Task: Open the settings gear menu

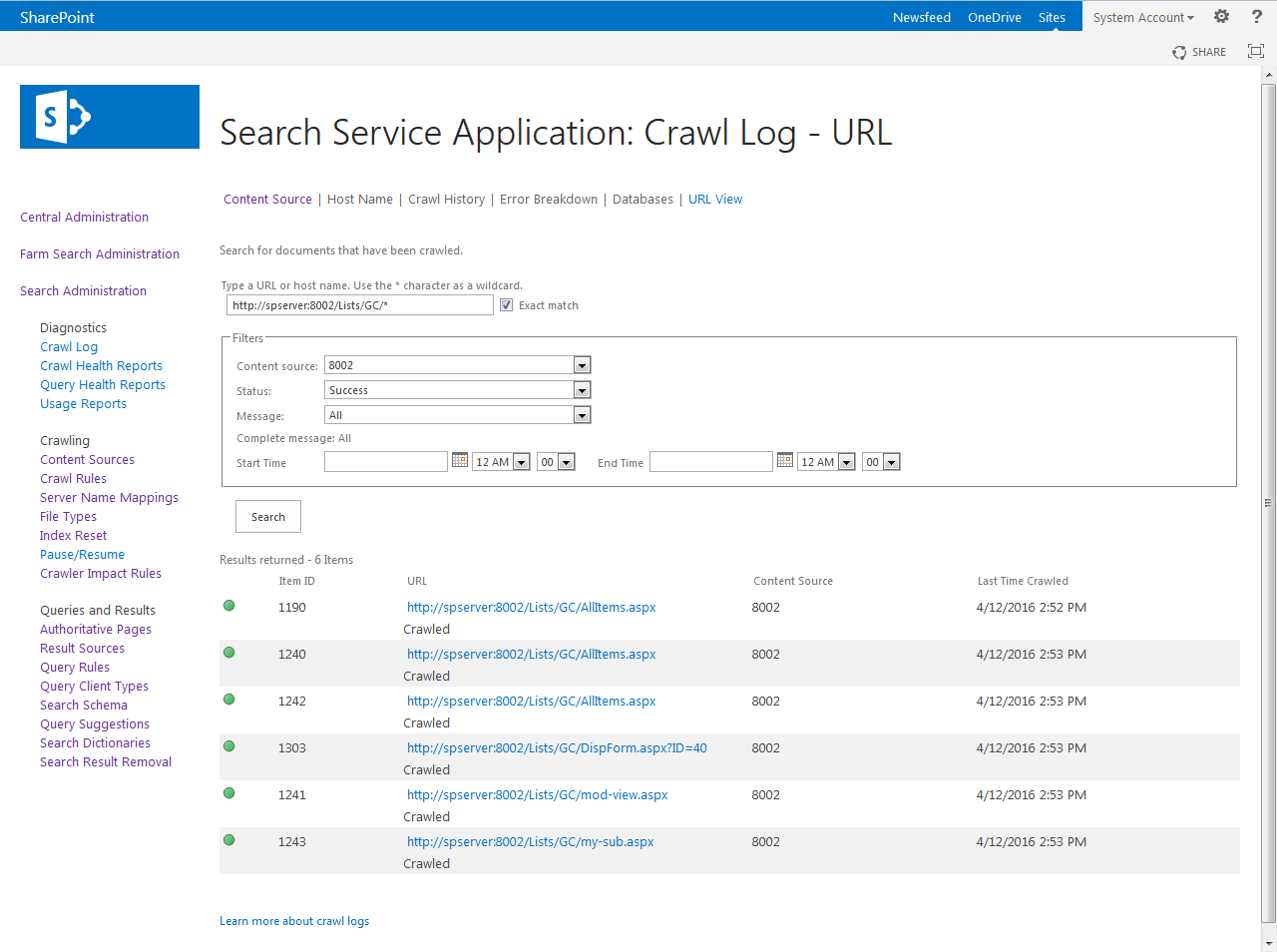Action: (1221, 16)
